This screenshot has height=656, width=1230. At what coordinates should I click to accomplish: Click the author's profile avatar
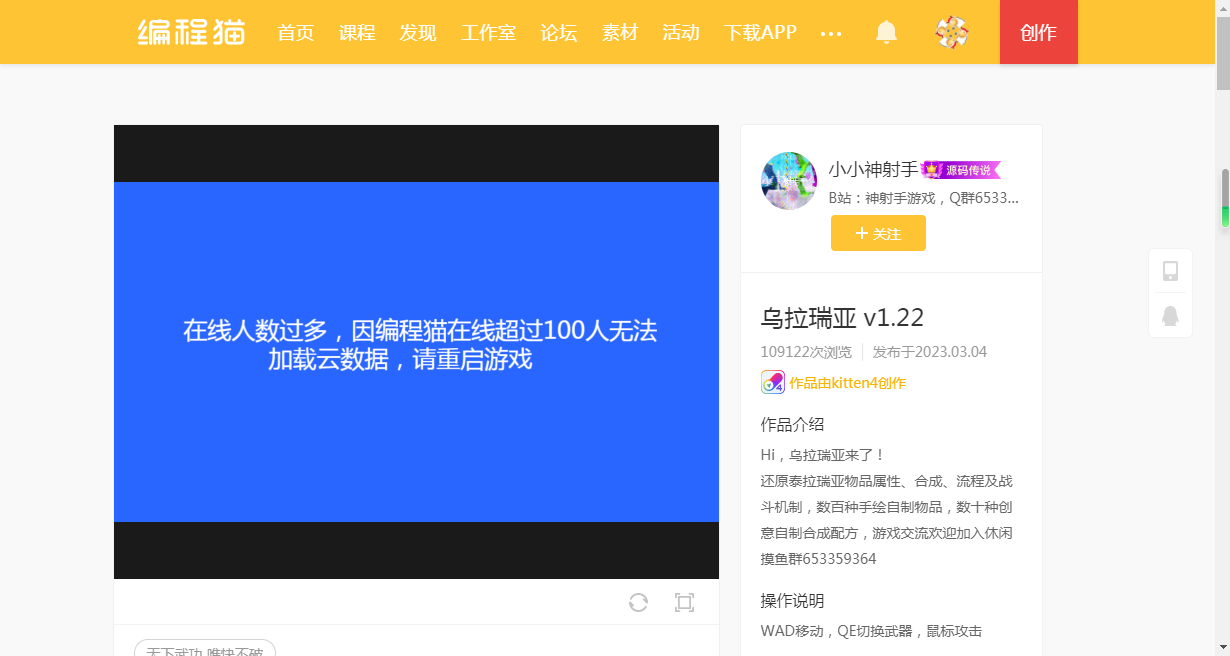click(x=789, y=181)
